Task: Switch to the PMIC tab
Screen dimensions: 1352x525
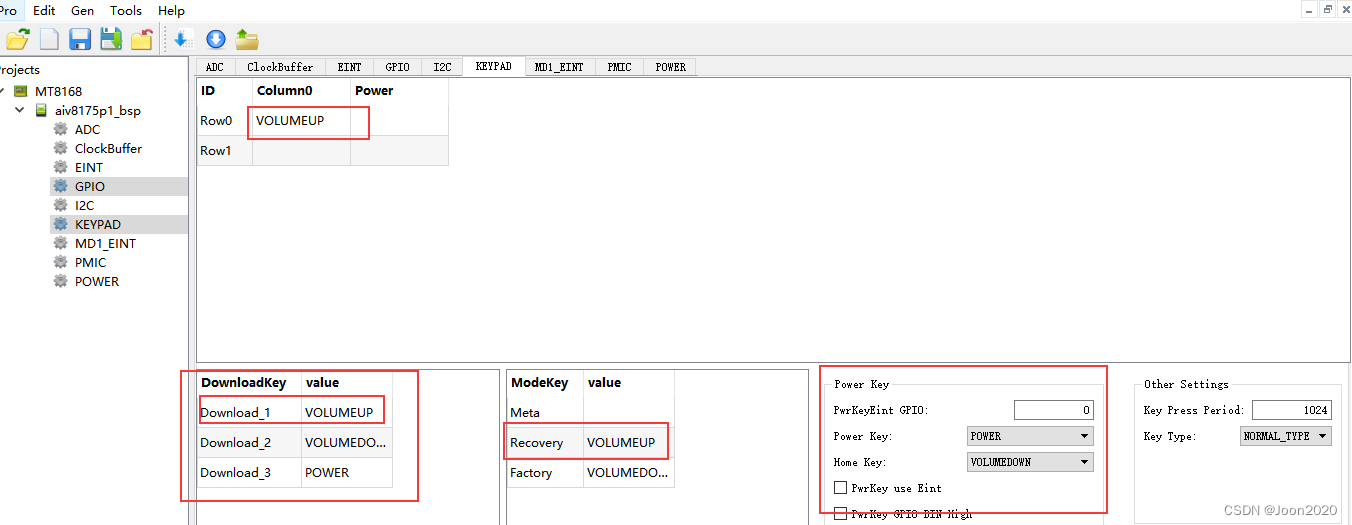Action: click(x=620, y=67)
